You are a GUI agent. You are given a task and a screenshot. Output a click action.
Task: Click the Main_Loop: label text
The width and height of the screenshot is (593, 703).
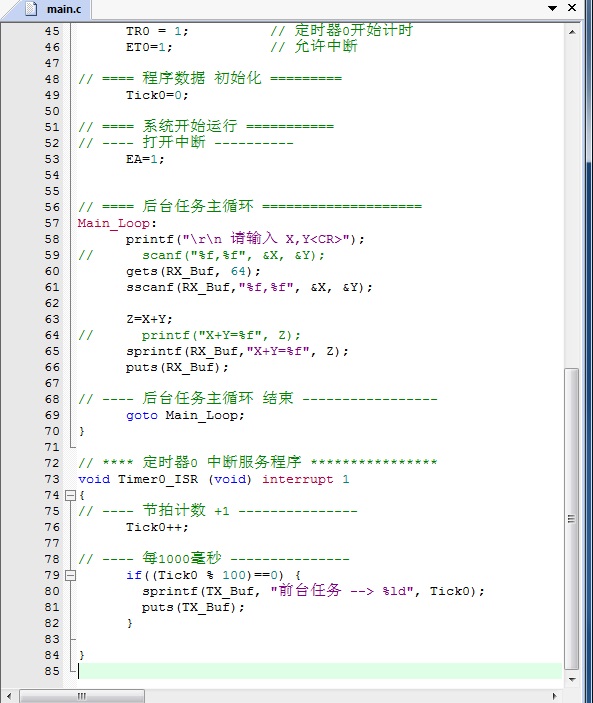[x=117, y=223]
